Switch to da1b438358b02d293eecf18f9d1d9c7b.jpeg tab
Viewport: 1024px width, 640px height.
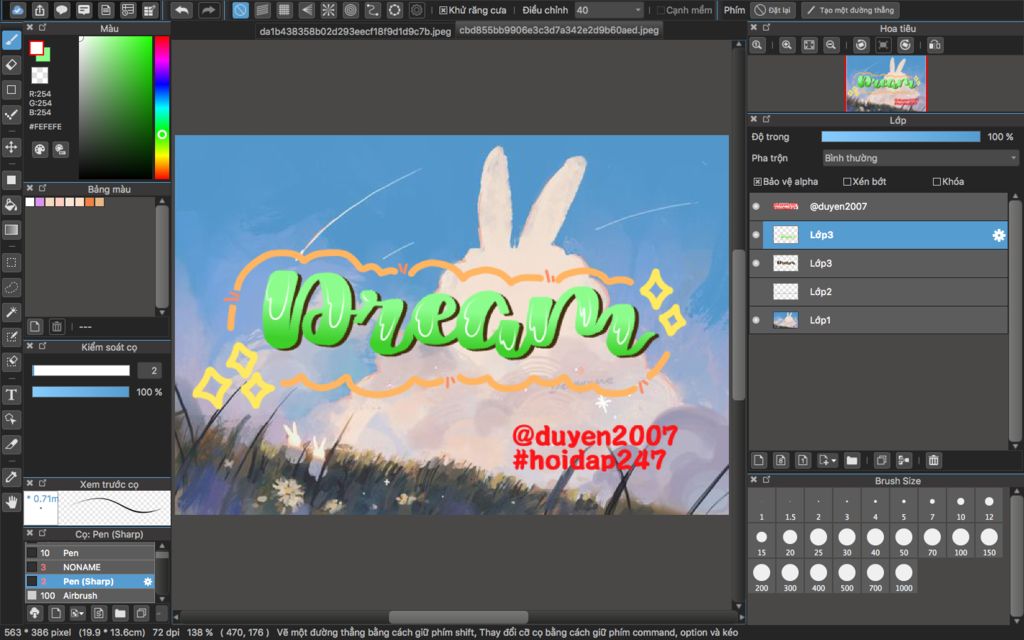coord(355,31)
